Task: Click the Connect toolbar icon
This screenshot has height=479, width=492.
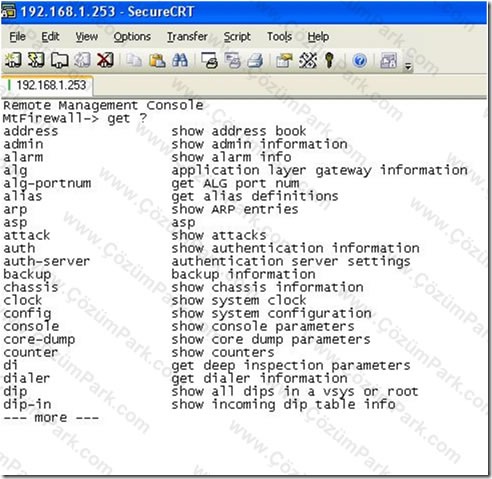Action: point(13,60)
